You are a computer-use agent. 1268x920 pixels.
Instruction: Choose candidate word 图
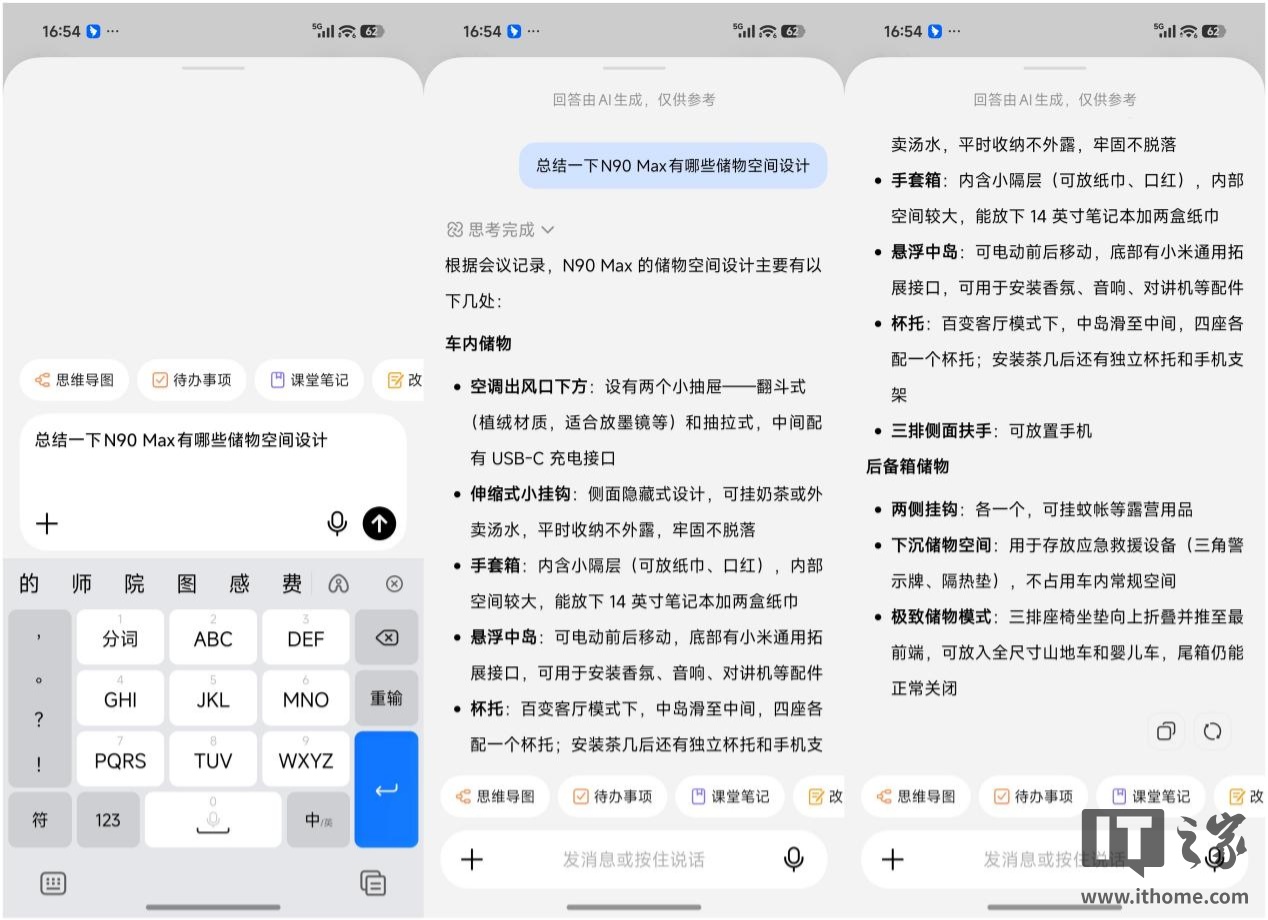(x=187, y=584)
